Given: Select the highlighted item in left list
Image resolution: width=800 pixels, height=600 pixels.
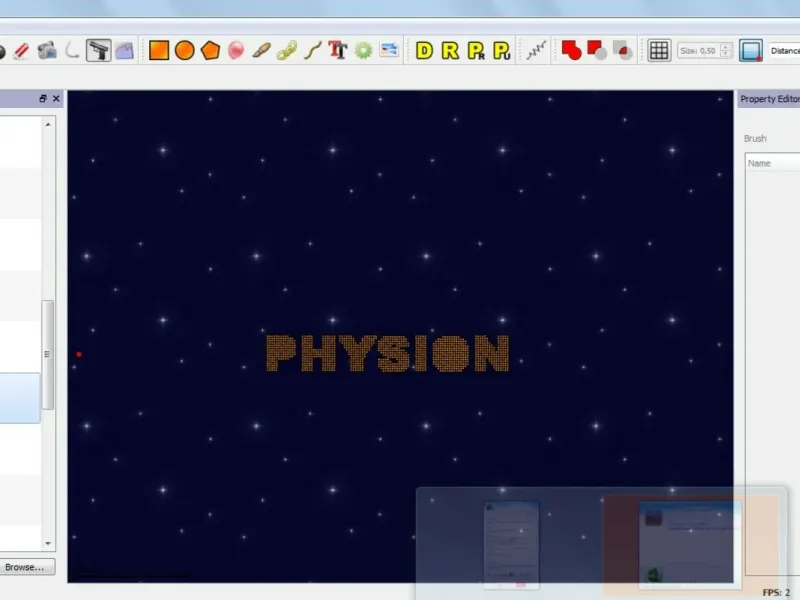Looking at the screenshot, I should pyautogui.click(x=19, y=398).
